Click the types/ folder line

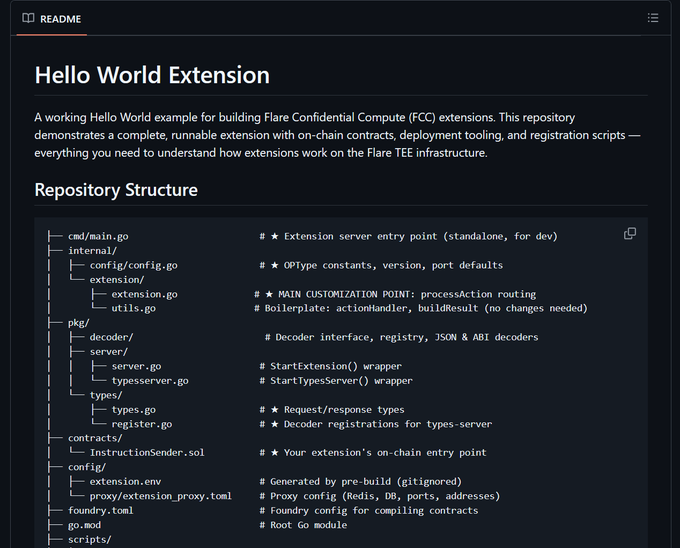click(106, 395)
